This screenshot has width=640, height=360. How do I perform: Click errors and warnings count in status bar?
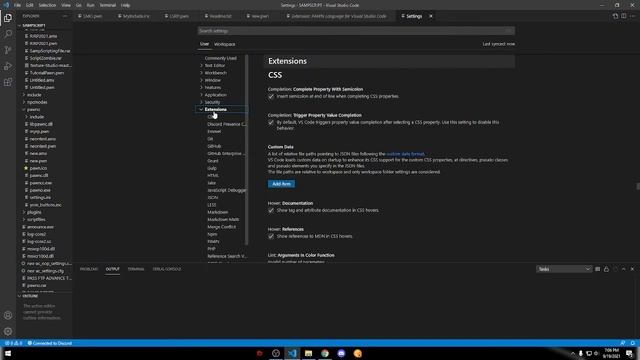[x=13, y=343]
